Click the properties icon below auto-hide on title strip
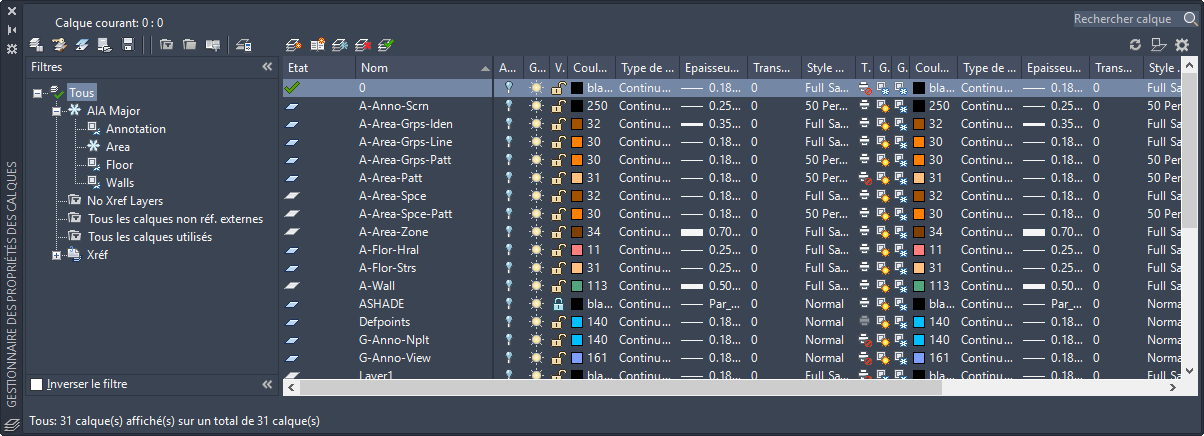 [12, 48]
